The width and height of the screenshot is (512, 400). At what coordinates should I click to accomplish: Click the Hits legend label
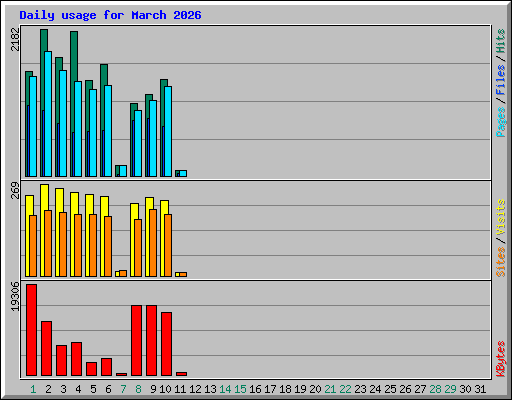point(500,41)
